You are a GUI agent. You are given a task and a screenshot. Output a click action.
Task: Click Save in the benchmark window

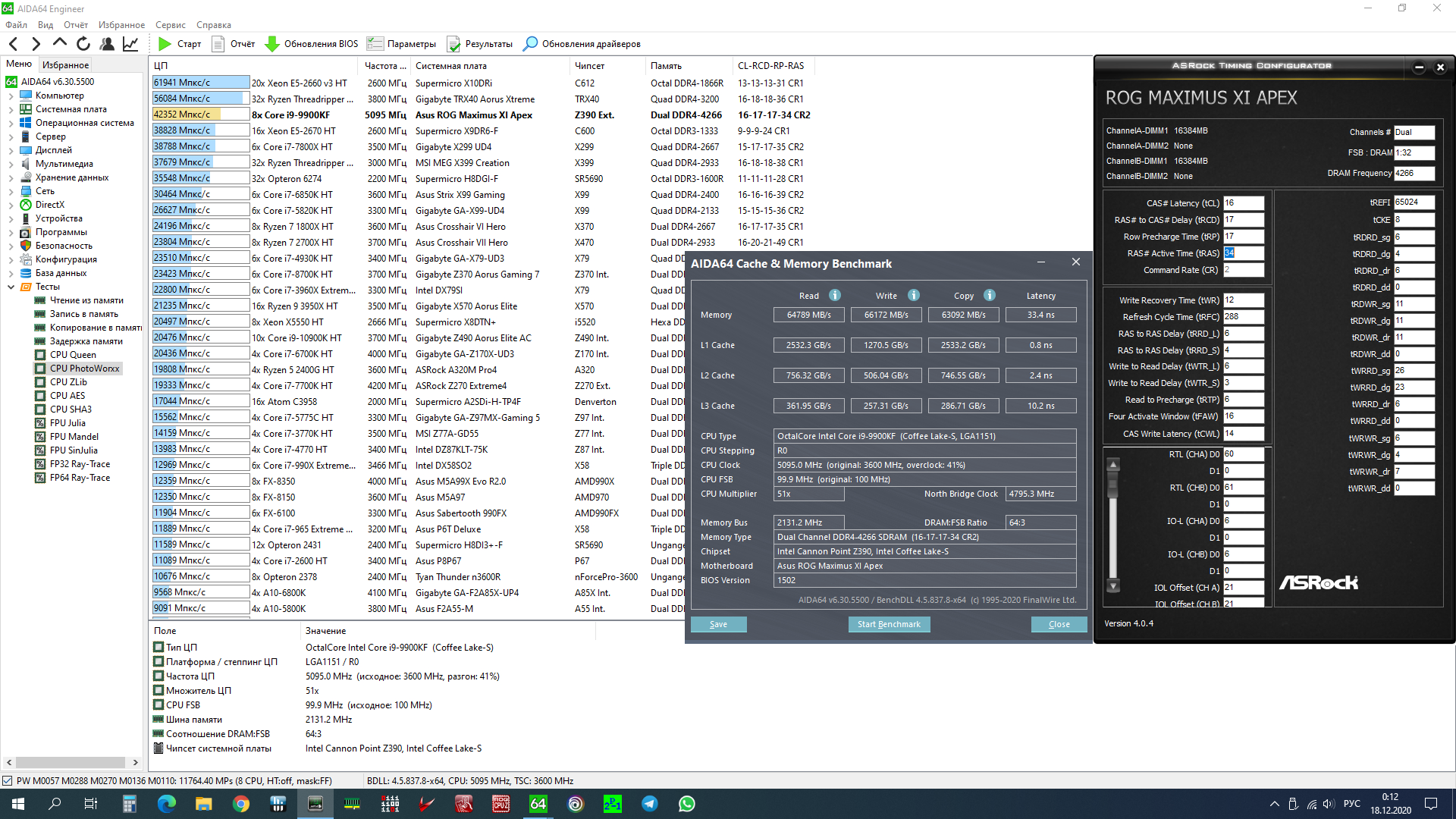pyautogui.click(x=718, y=624)
